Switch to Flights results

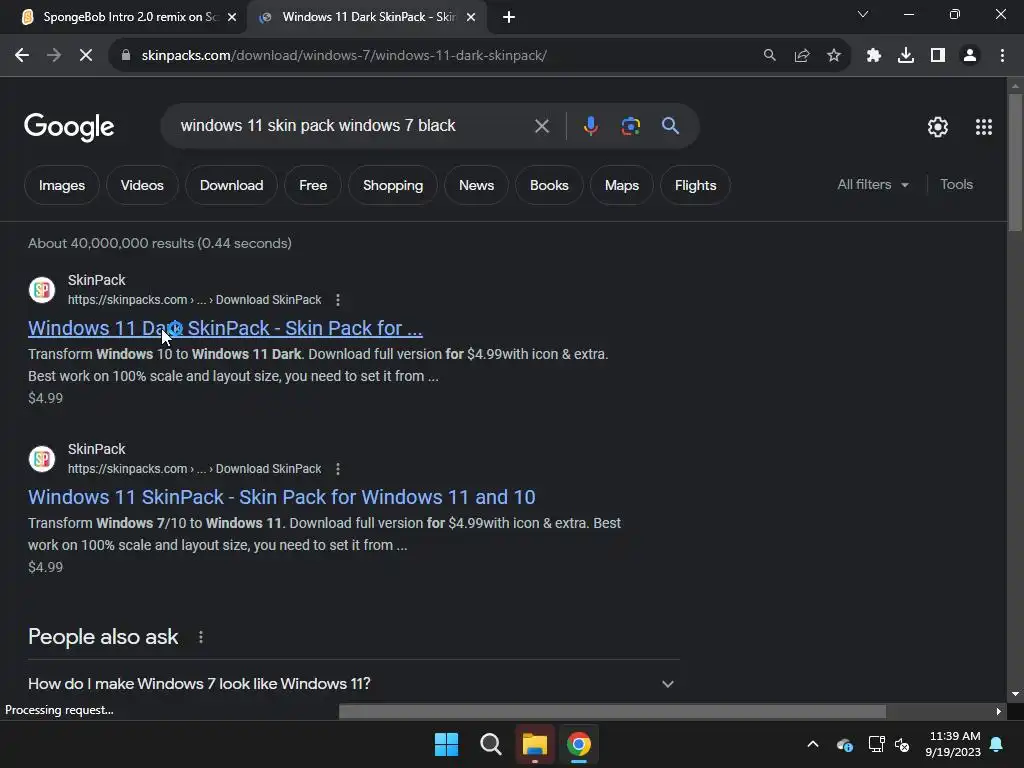696,185
